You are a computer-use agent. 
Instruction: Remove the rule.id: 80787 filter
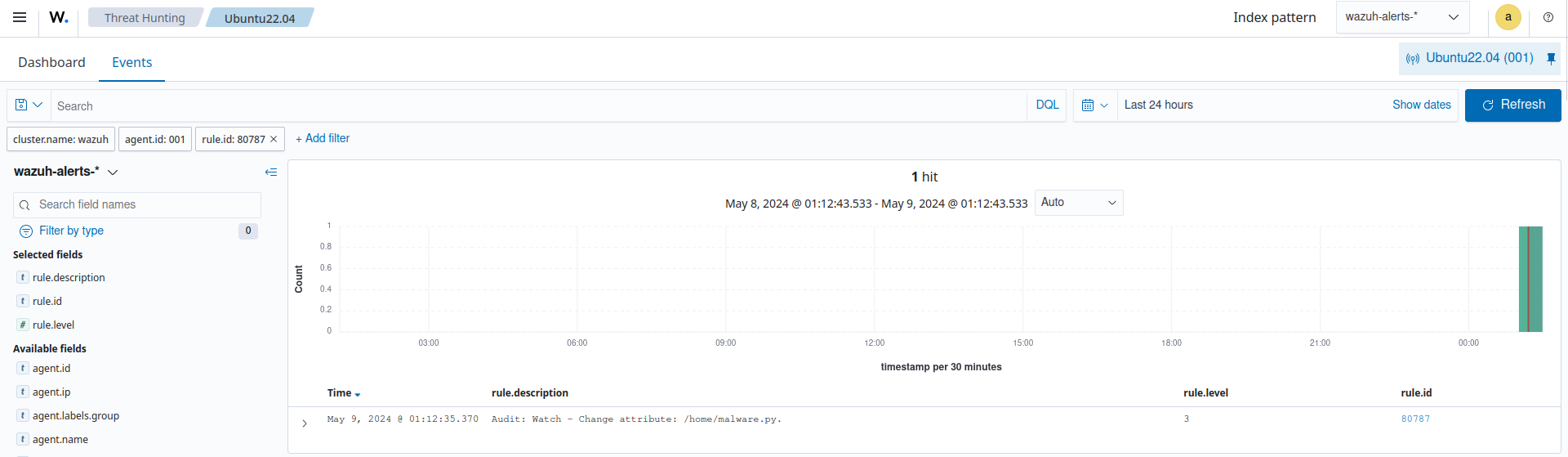pos(274,140)
